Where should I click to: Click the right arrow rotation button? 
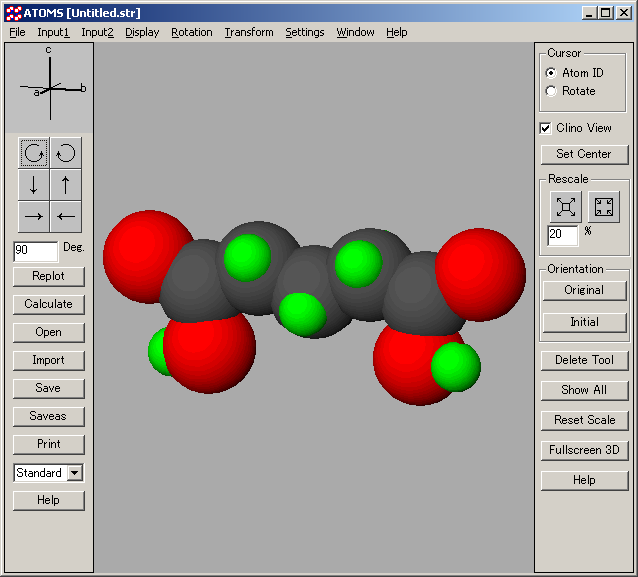(34, 216)
